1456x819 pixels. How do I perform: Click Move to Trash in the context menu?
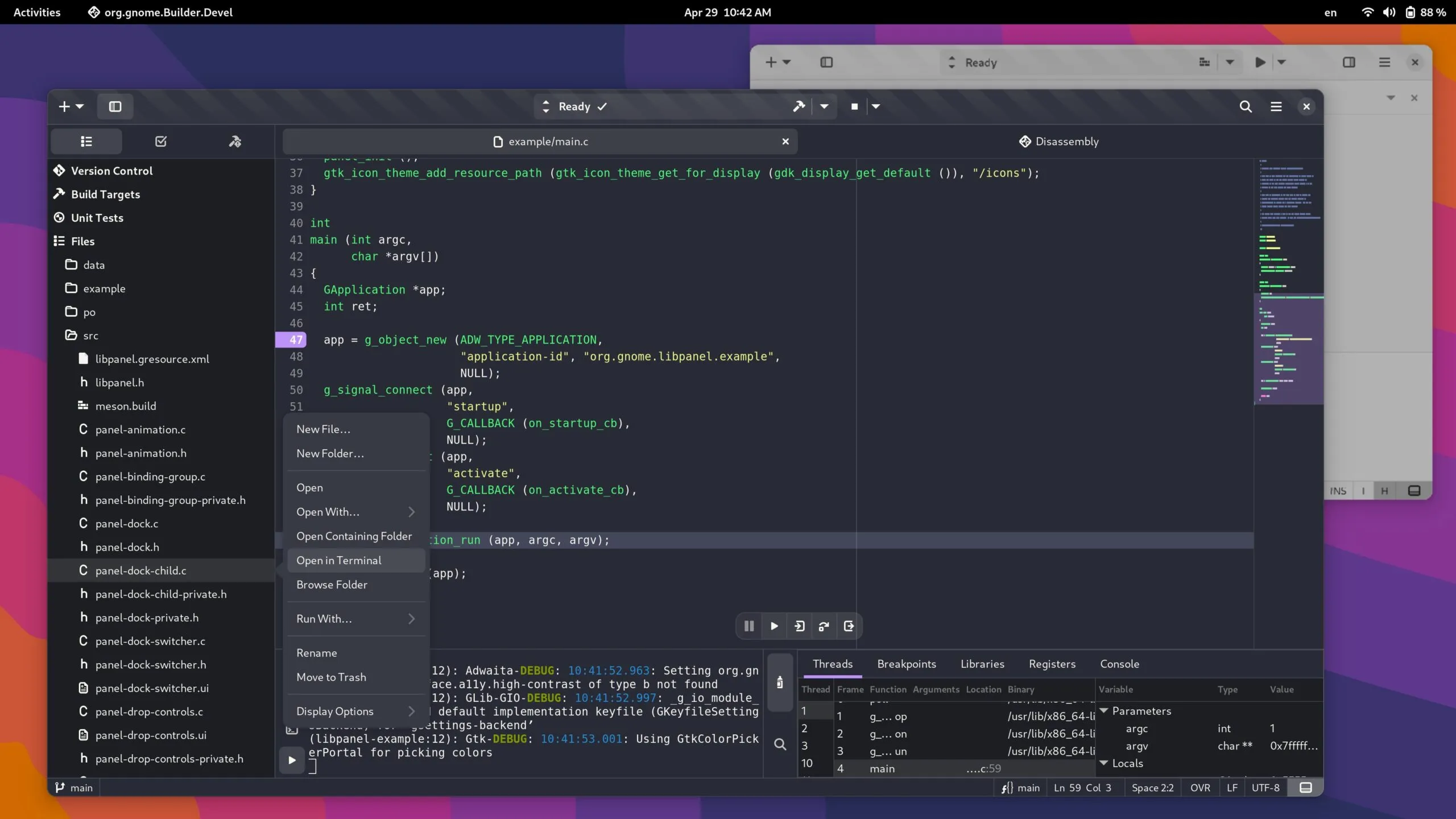[331, 677]
